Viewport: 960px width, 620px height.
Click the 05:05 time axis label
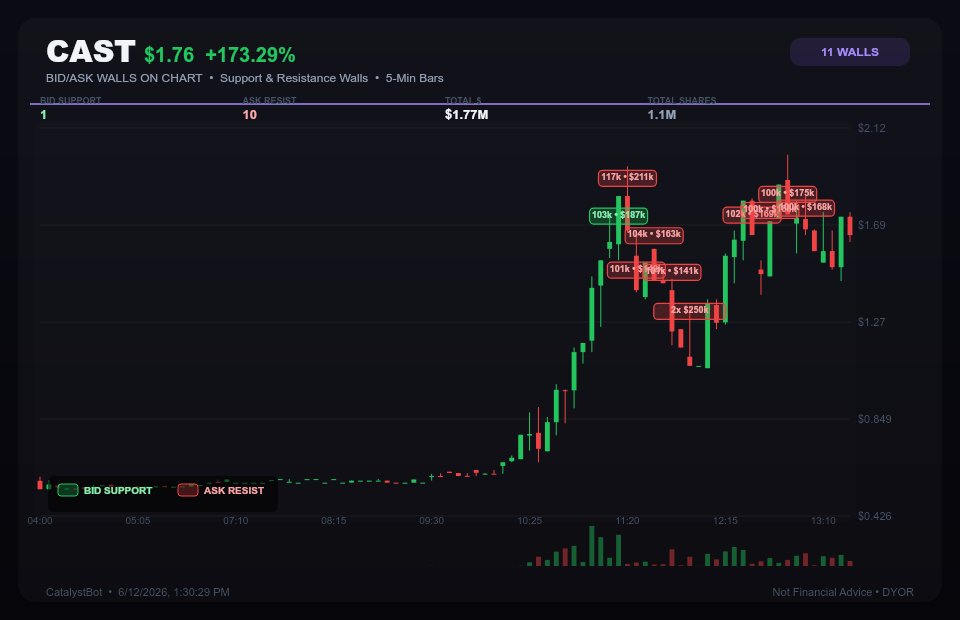pyautogui.click(x=138, y=521)
